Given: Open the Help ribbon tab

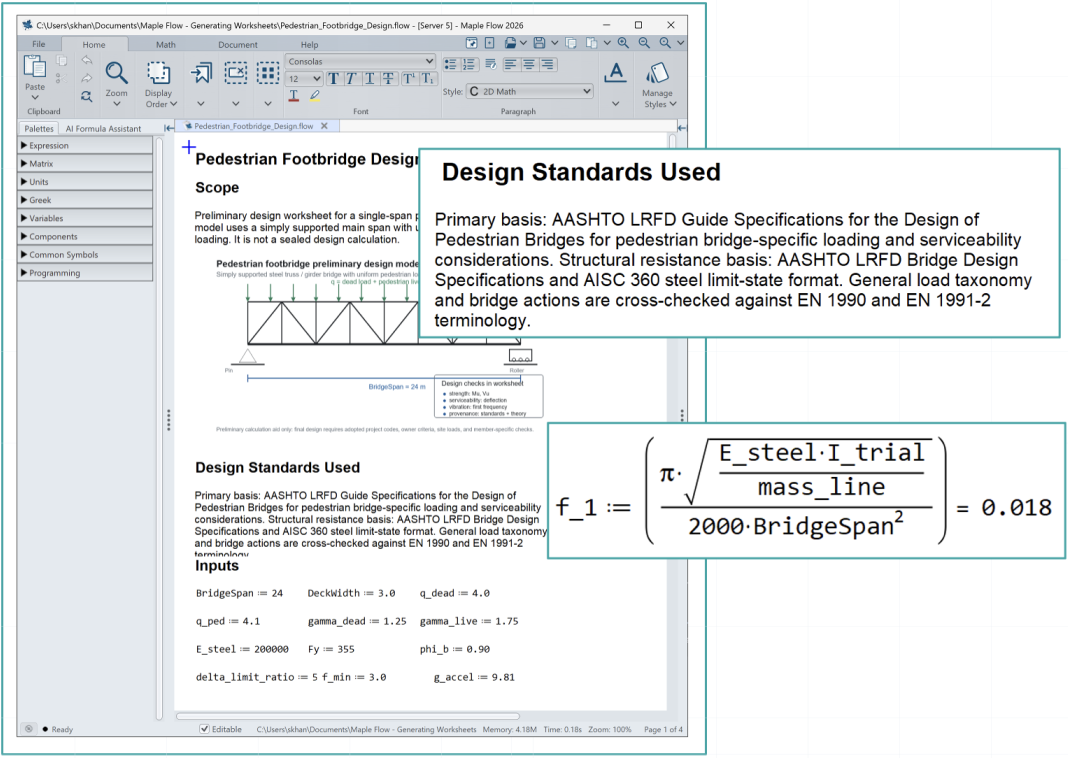Looking at the screenshot, I should (x=309, y=45).
